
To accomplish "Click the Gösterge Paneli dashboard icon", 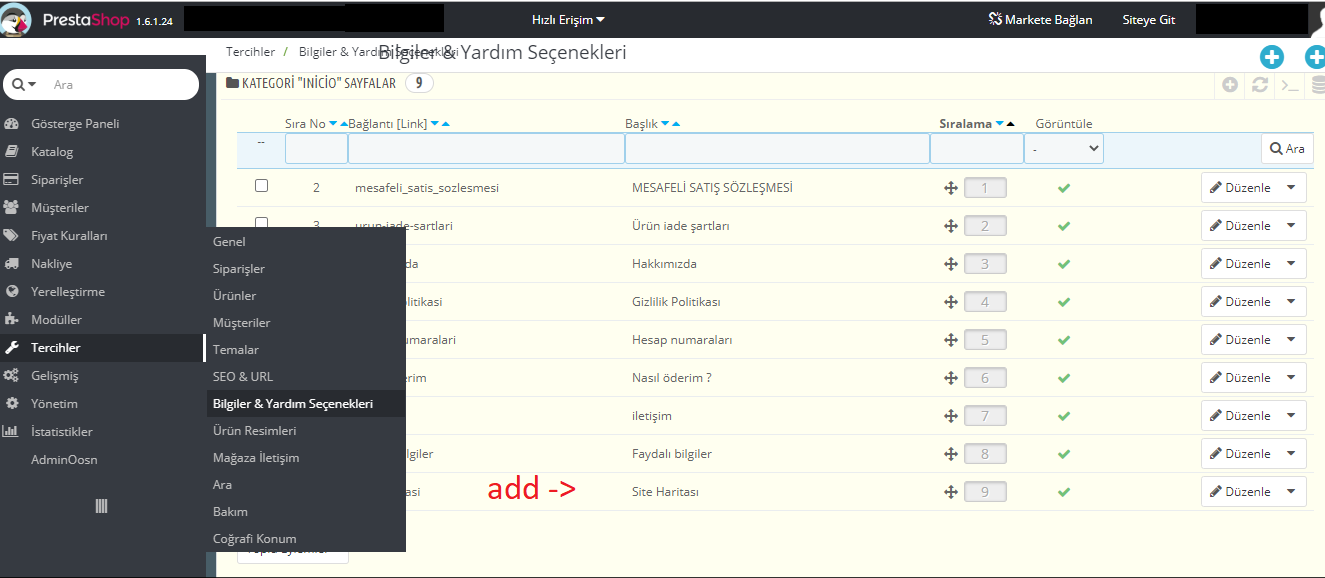I will pos(12,124).
